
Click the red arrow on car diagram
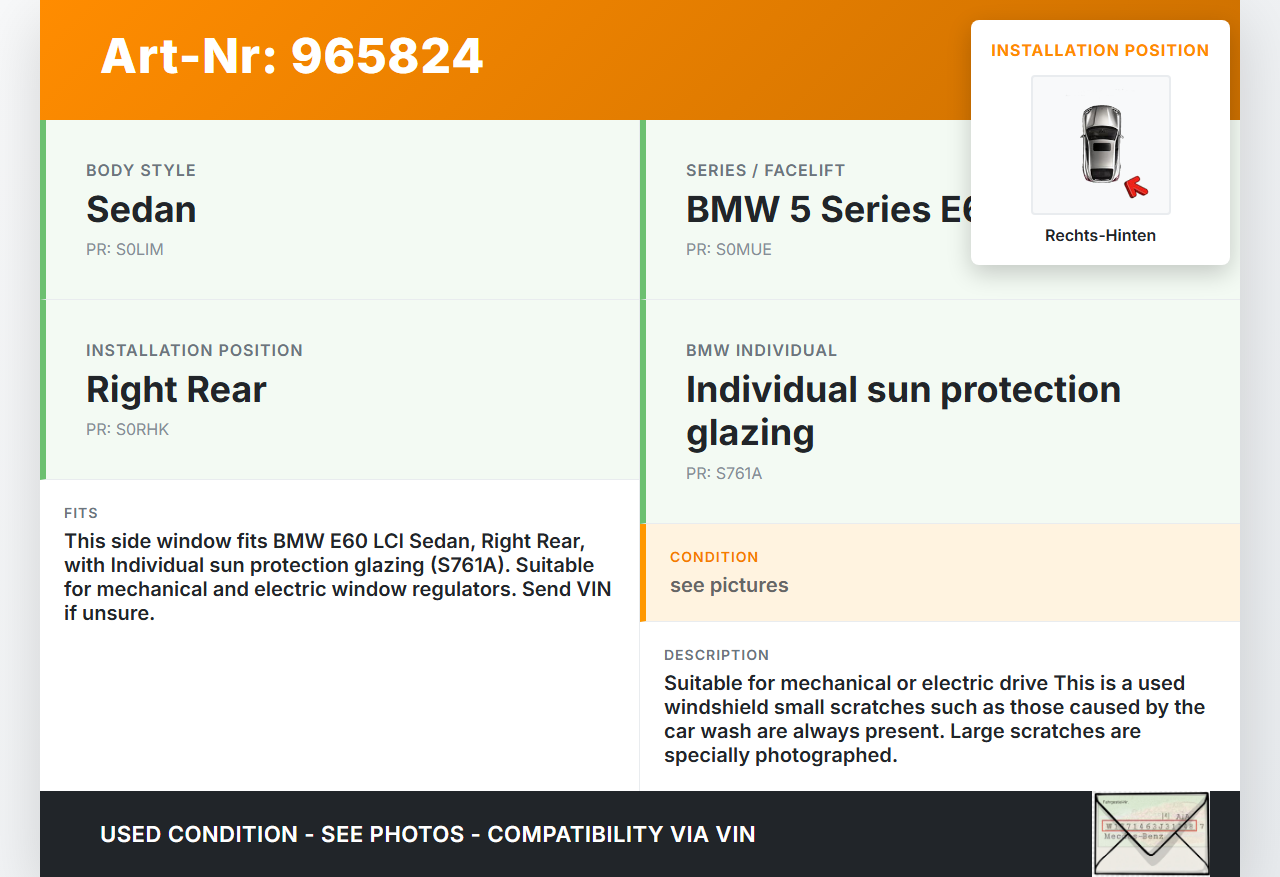pyautogui.click(x=1135, y=186)
